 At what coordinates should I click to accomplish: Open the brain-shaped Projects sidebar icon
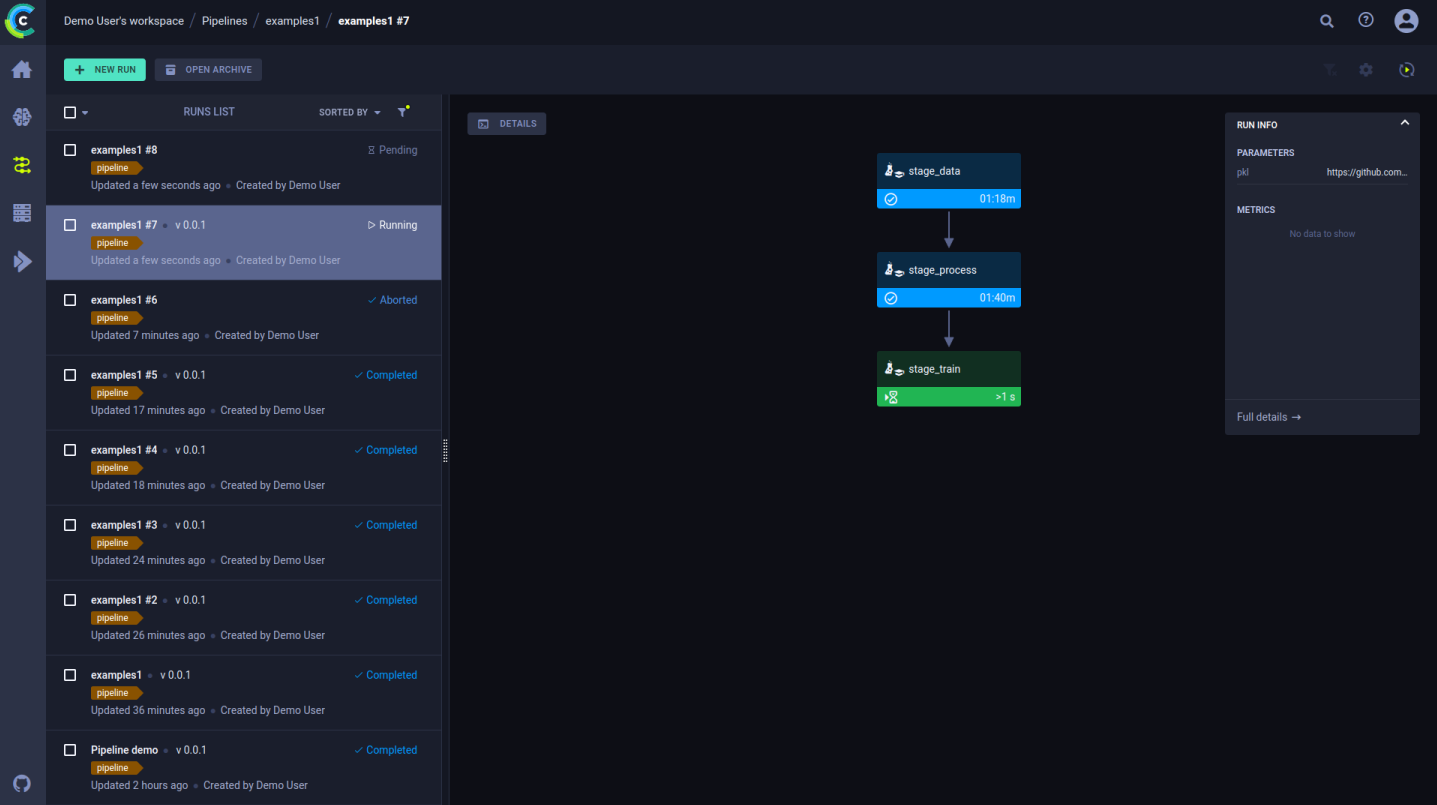22,117
